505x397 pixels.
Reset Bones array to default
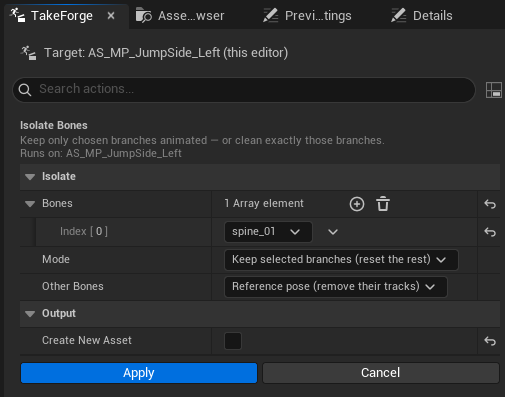click(x=490, y=204)
